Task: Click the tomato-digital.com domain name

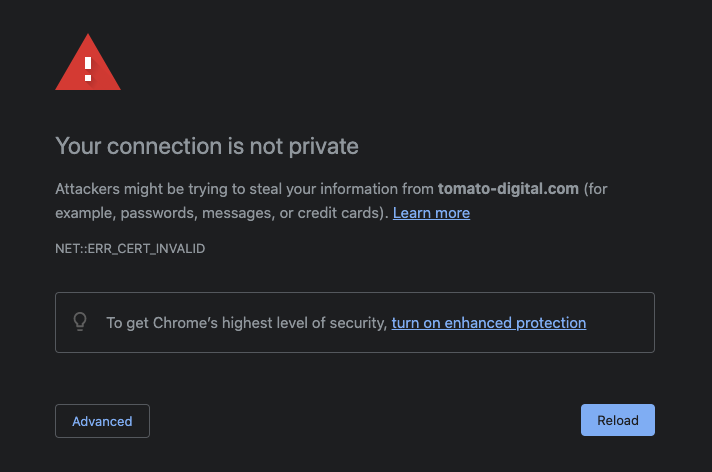Action: (x=508, y=189)
